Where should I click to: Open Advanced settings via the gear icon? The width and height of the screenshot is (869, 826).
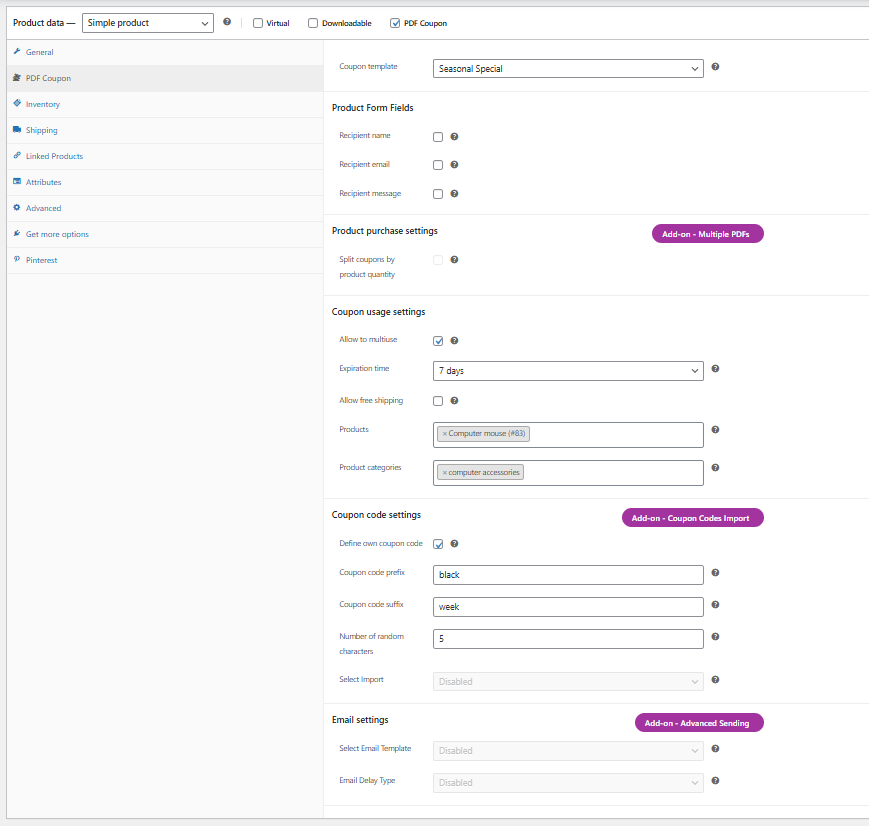(x=17, y=208)
